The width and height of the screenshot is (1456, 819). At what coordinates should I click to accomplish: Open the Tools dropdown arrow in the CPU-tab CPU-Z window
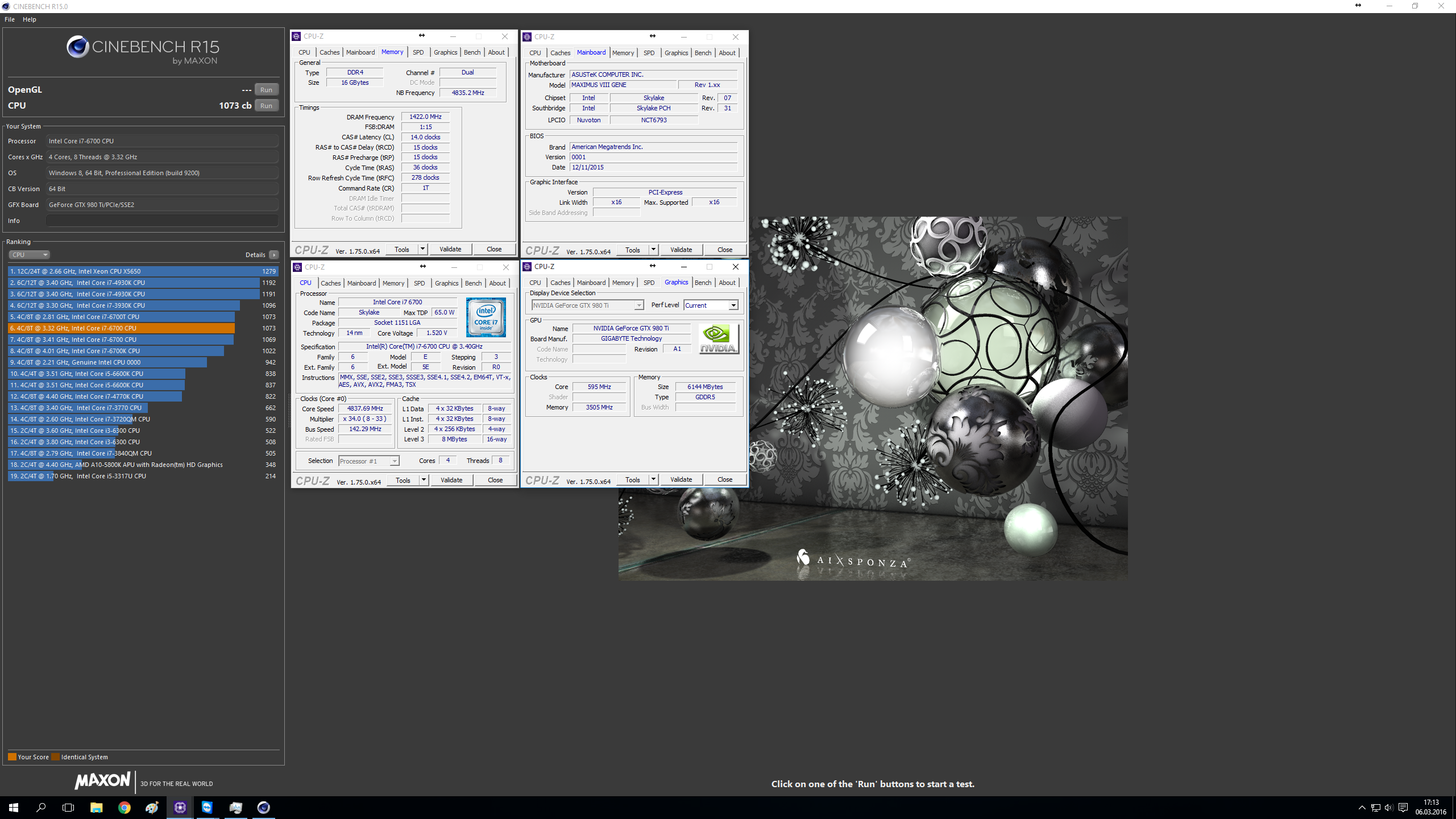(424, 480)
